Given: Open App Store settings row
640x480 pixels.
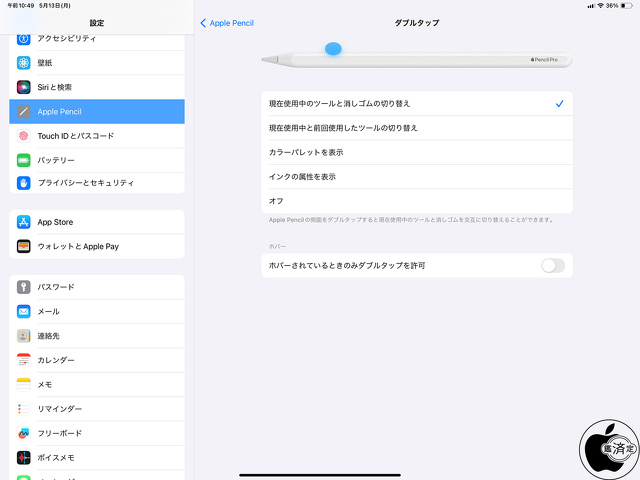Looking at the screenshot, I should coord(97,222).
